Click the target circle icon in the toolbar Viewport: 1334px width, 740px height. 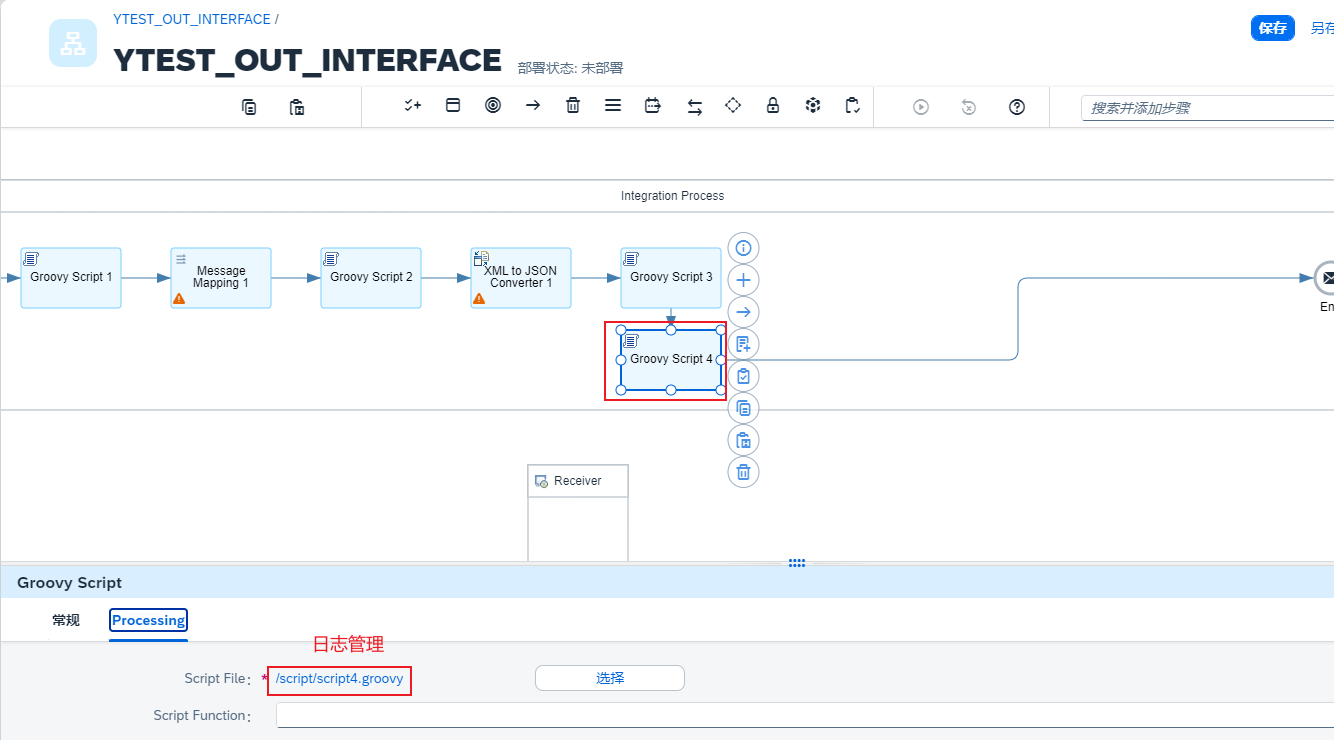[493, 106]
